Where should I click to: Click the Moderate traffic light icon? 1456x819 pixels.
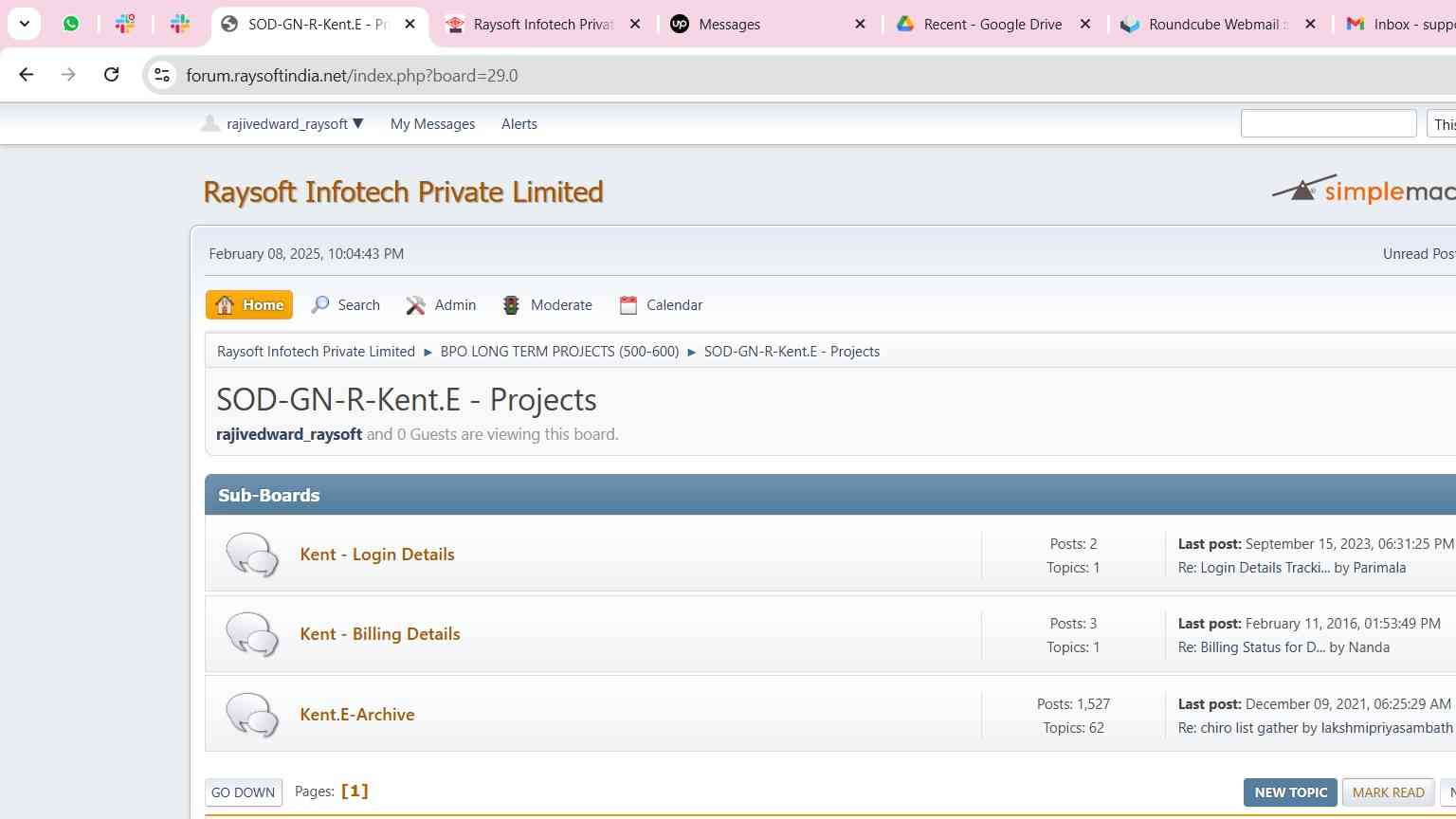(511, 305)
